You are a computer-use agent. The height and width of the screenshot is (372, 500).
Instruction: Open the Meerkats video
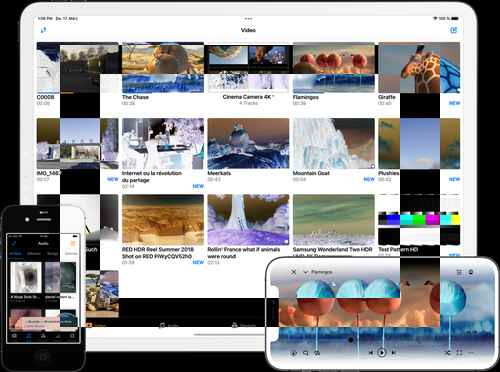pos(248,144)
